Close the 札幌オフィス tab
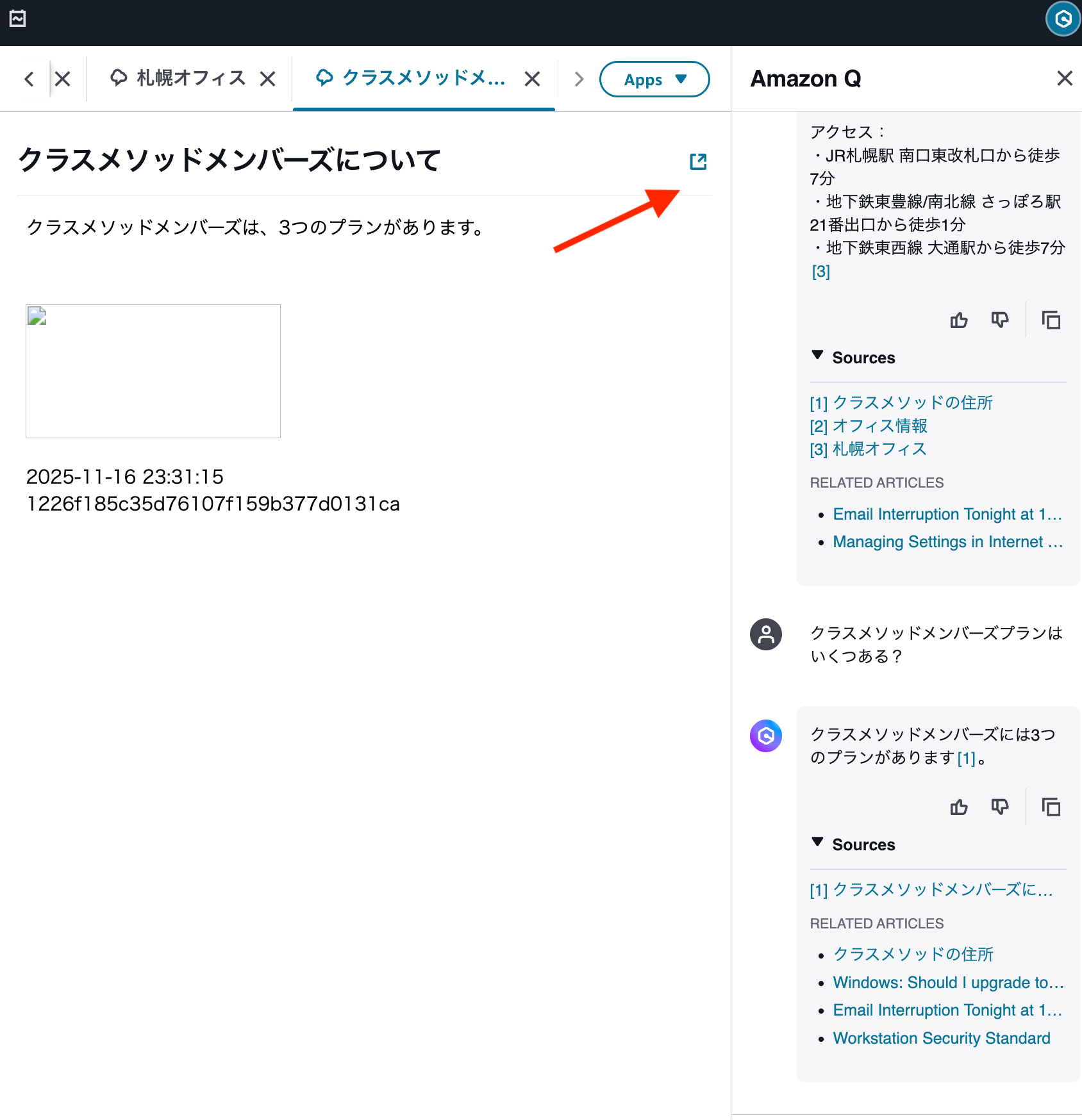1082x1120 pixels. [268, 78]
